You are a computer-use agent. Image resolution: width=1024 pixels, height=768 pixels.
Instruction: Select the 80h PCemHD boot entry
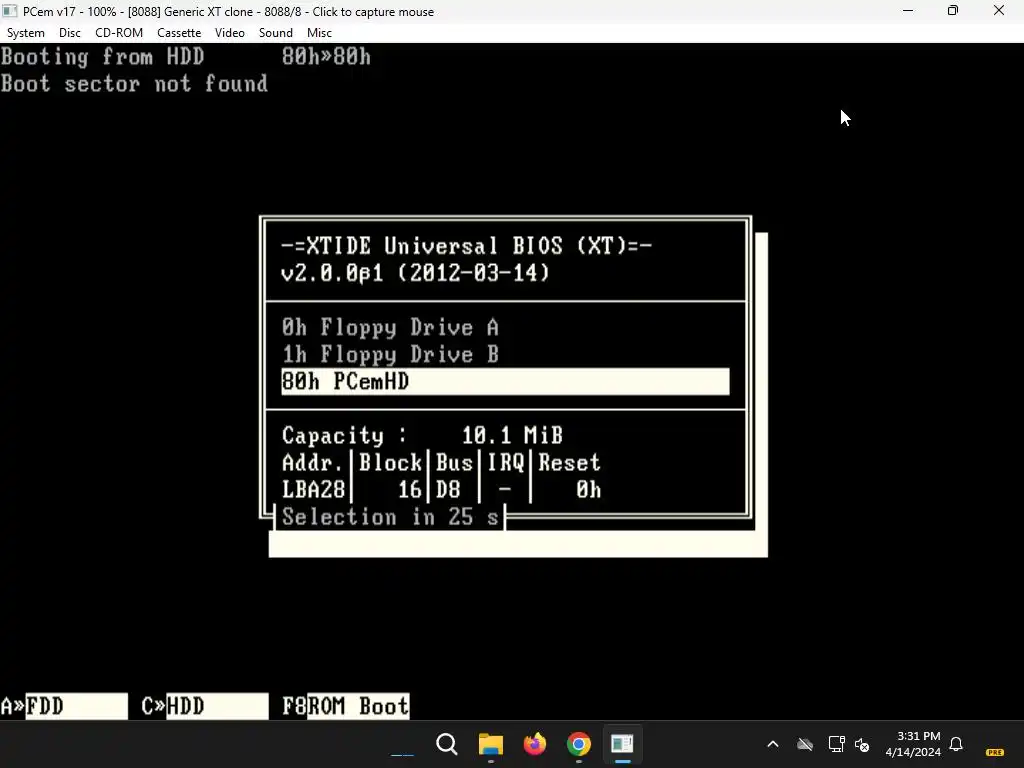tap(505, 381)
